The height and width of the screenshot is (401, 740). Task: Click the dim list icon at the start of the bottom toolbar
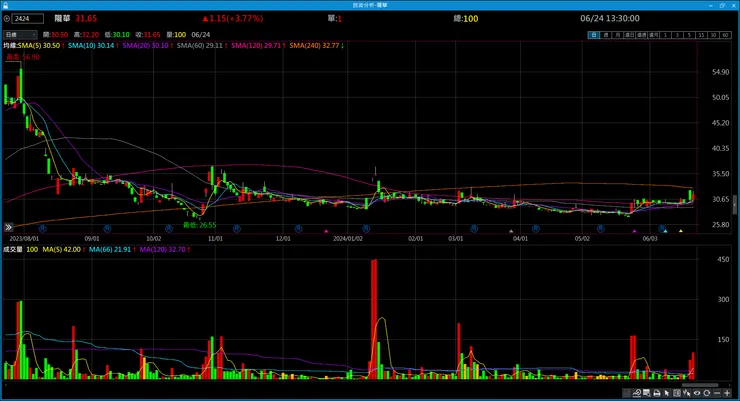626,393
